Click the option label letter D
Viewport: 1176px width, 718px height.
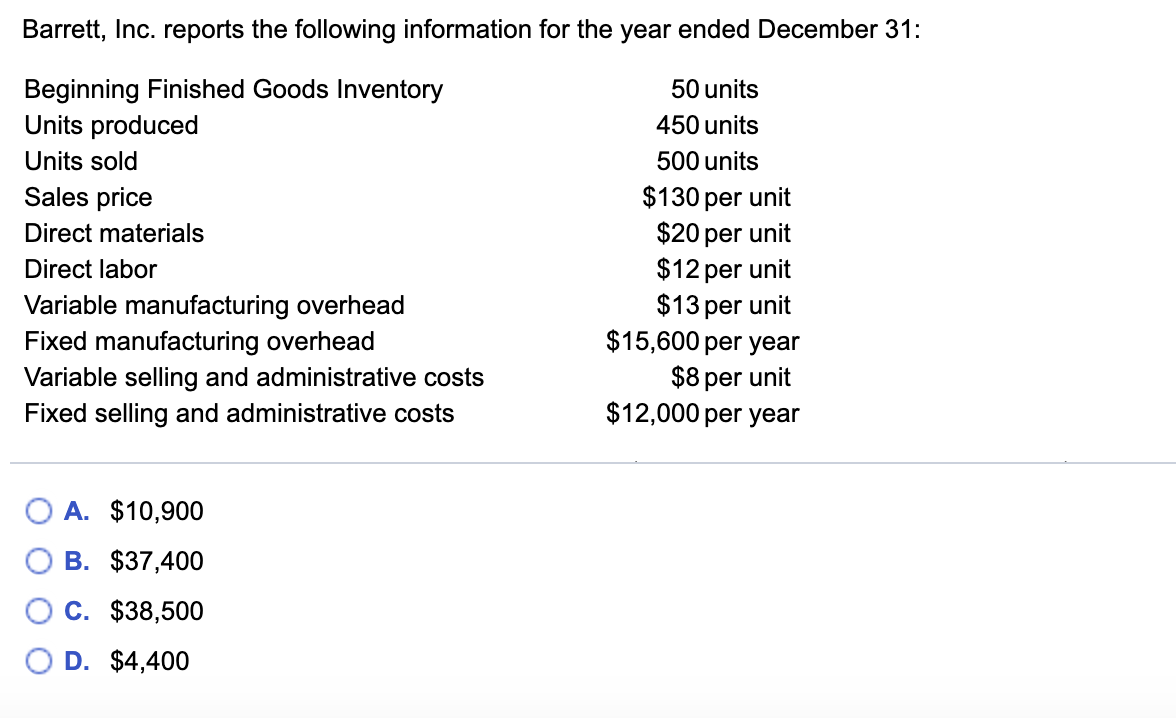tap(75, 661)
